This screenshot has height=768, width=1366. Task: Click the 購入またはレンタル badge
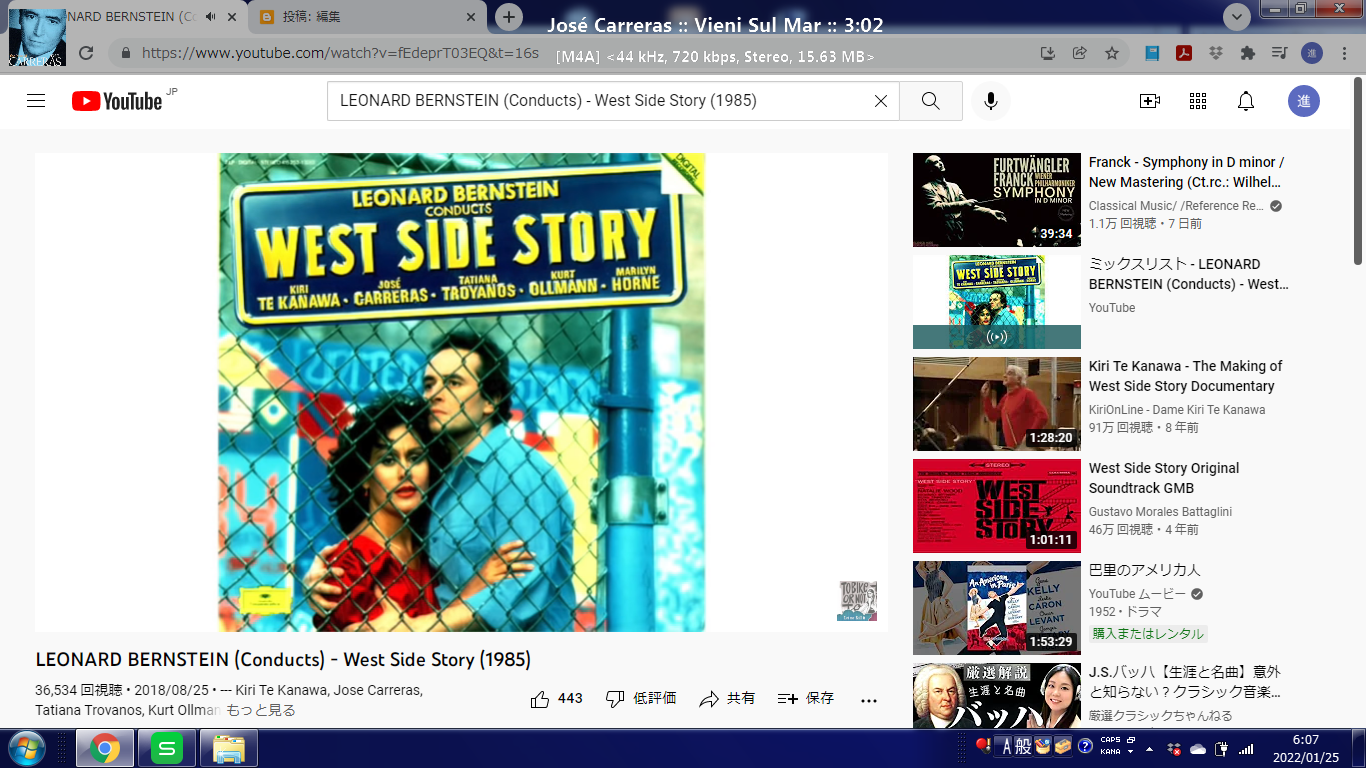(x=1149, y=634)
